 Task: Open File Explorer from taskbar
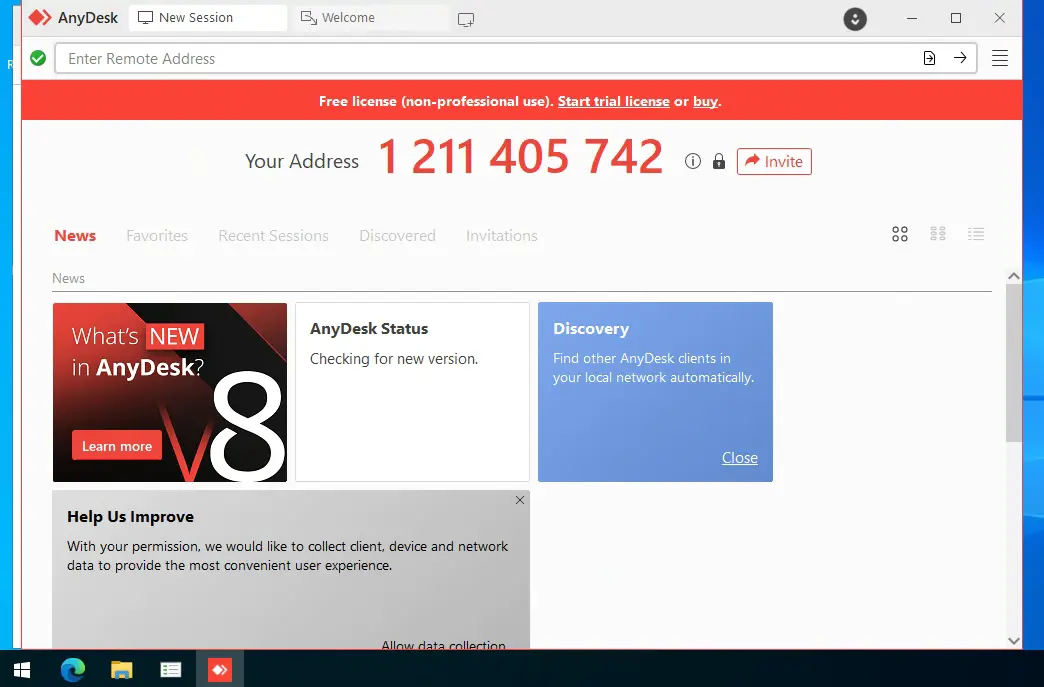(121, 669)
